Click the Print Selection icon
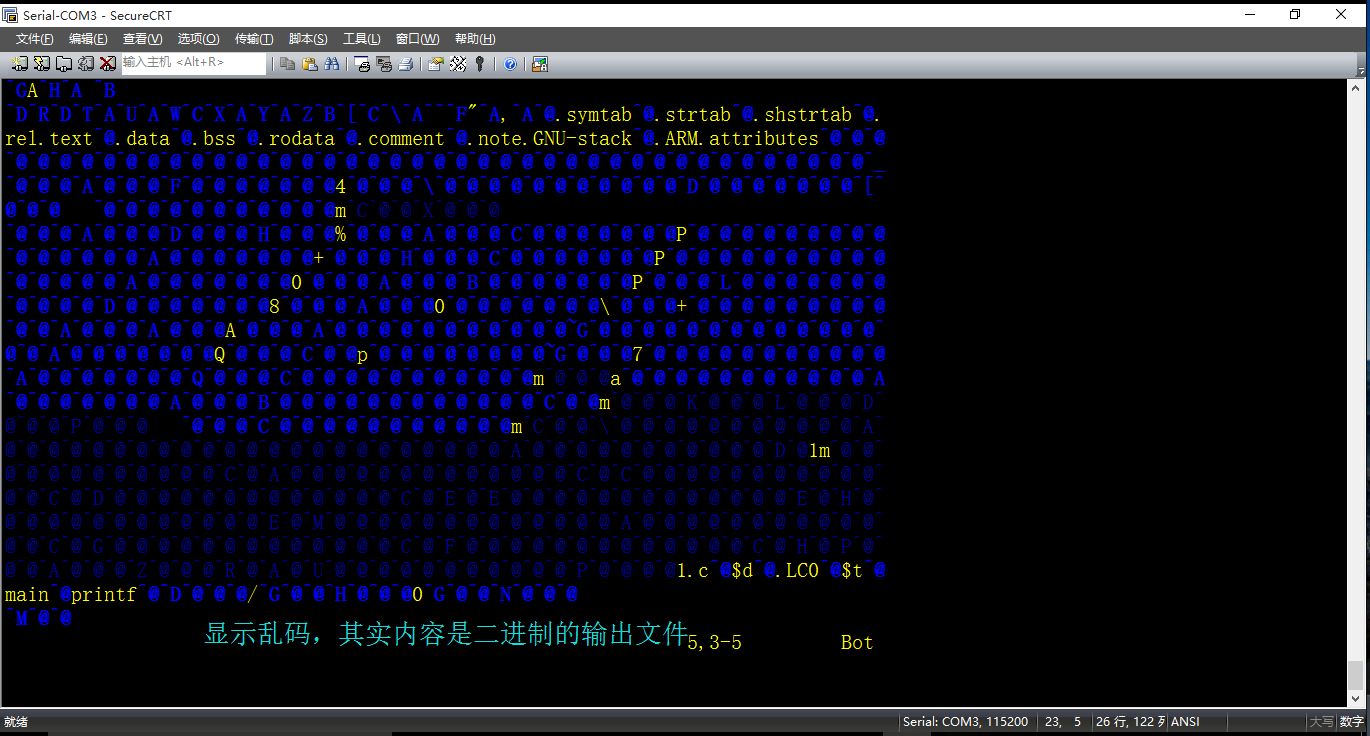 tap(384, 64)
